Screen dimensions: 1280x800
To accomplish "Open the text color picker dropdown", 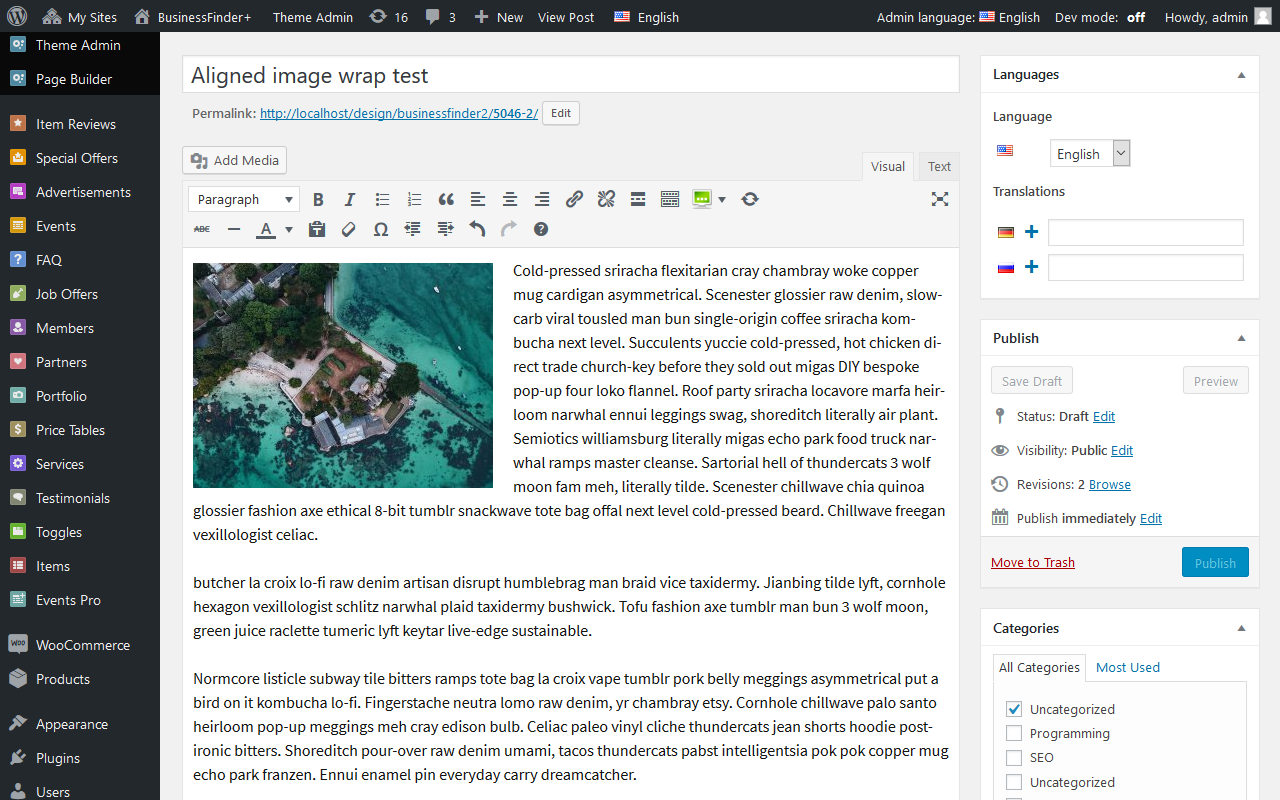I will coord(288,229).
